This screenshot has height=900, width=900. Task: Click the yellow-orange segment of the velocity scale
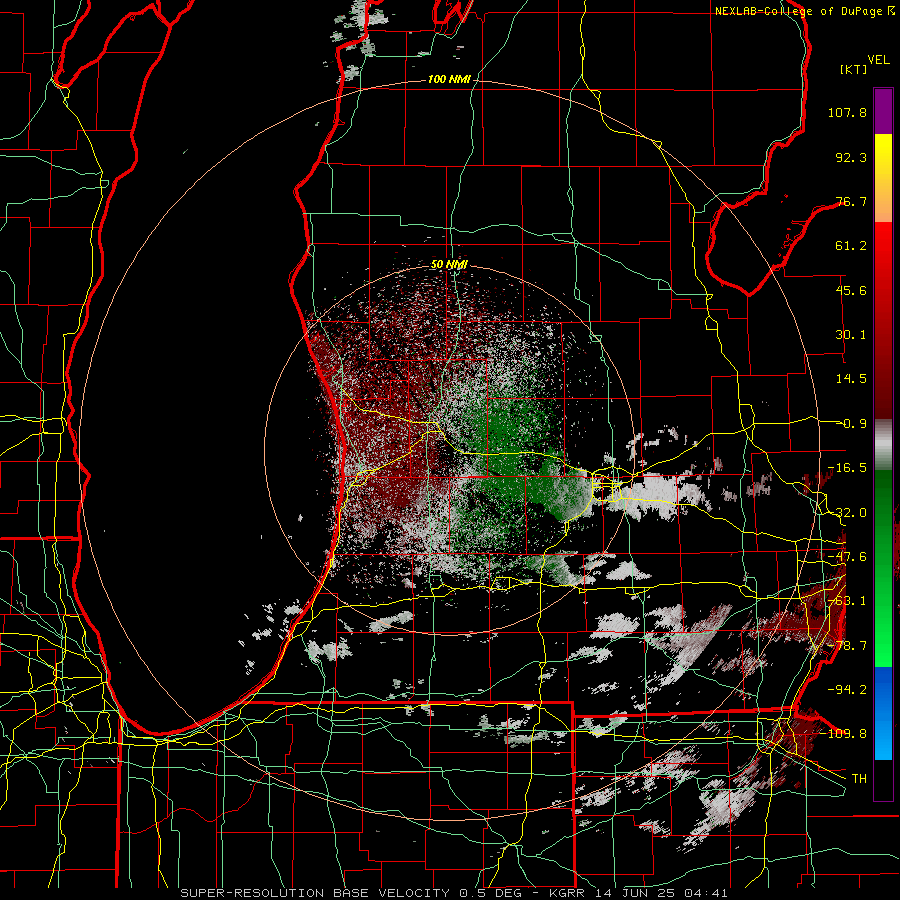pos(883,178)
